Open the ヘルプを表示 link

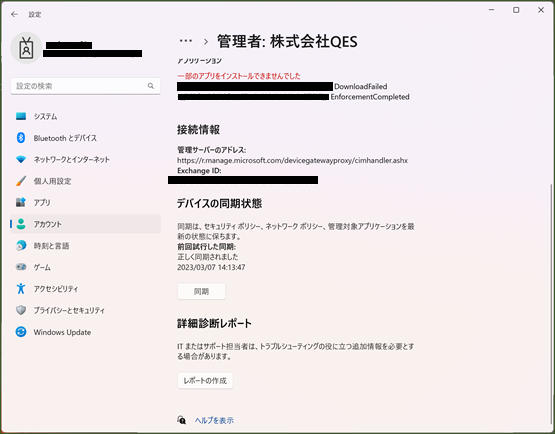pos(214,420)
